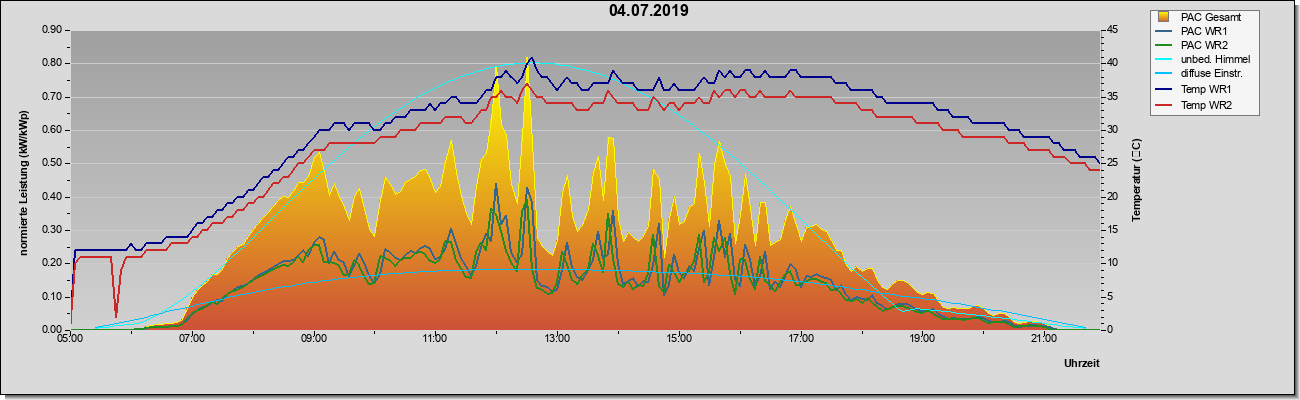Click the 05:00 time axis label
The height and width of the screenshot is (400, 1300).
point(70,340)
